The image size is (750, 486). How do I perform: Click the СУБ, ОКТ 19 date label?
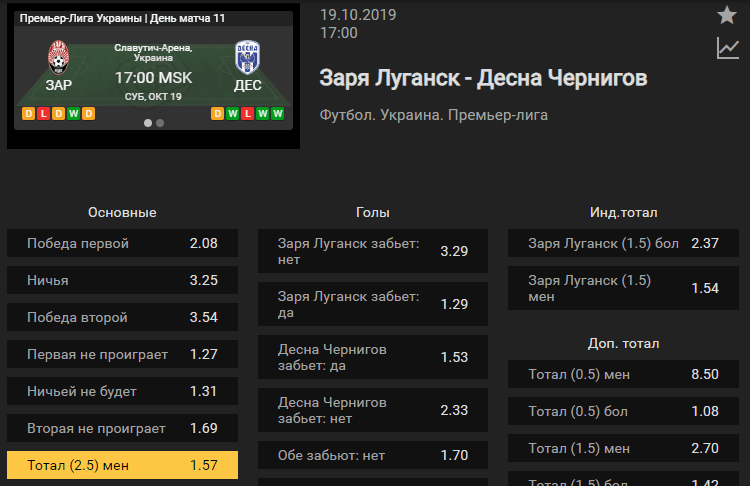pyautogui.click(x=153, y=97)
